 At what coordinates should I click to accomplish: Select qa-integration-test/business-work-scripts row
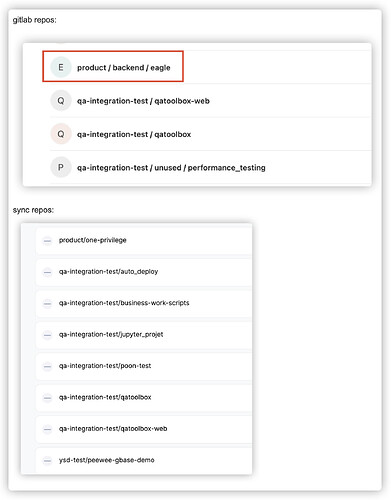point(144,303)
